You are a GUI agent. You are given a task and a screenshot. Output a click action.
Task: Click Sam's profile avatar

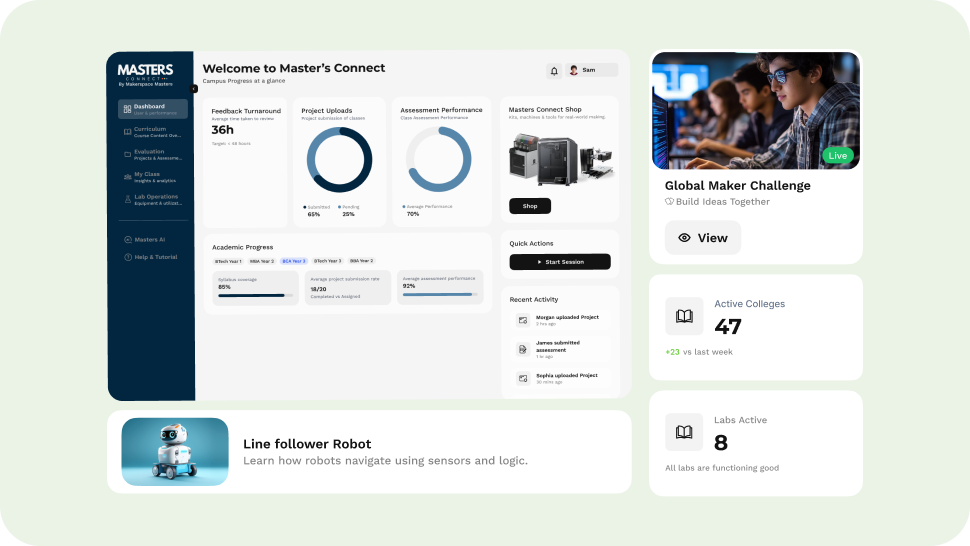[573, 70]
